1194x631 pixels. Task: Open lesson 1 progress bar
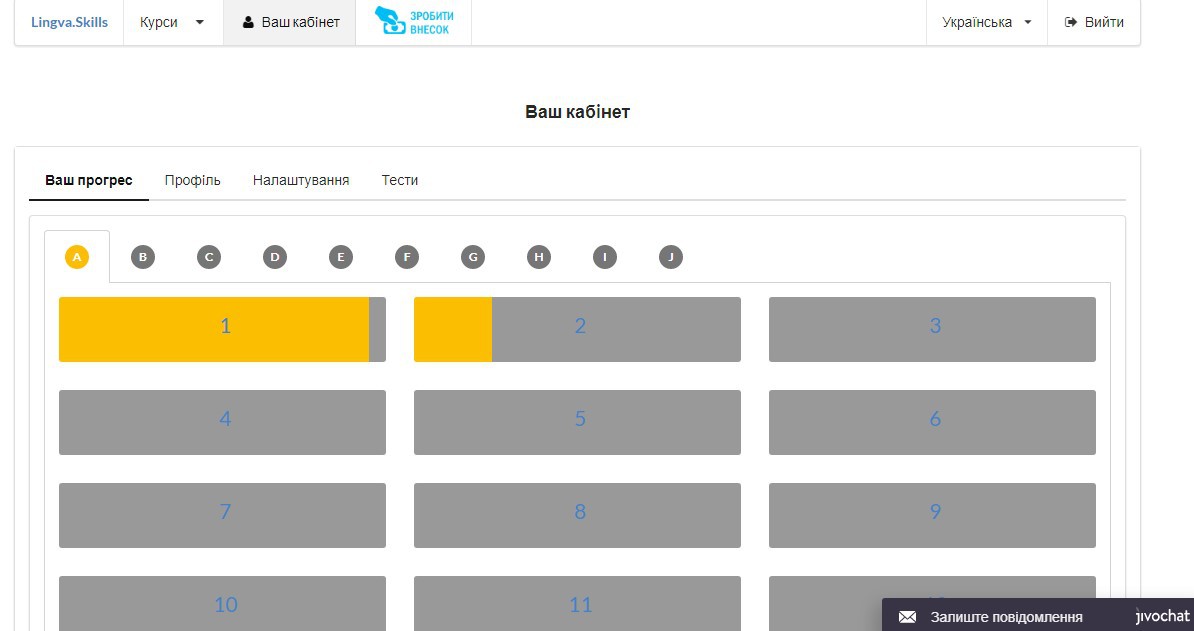pos(222,329)
